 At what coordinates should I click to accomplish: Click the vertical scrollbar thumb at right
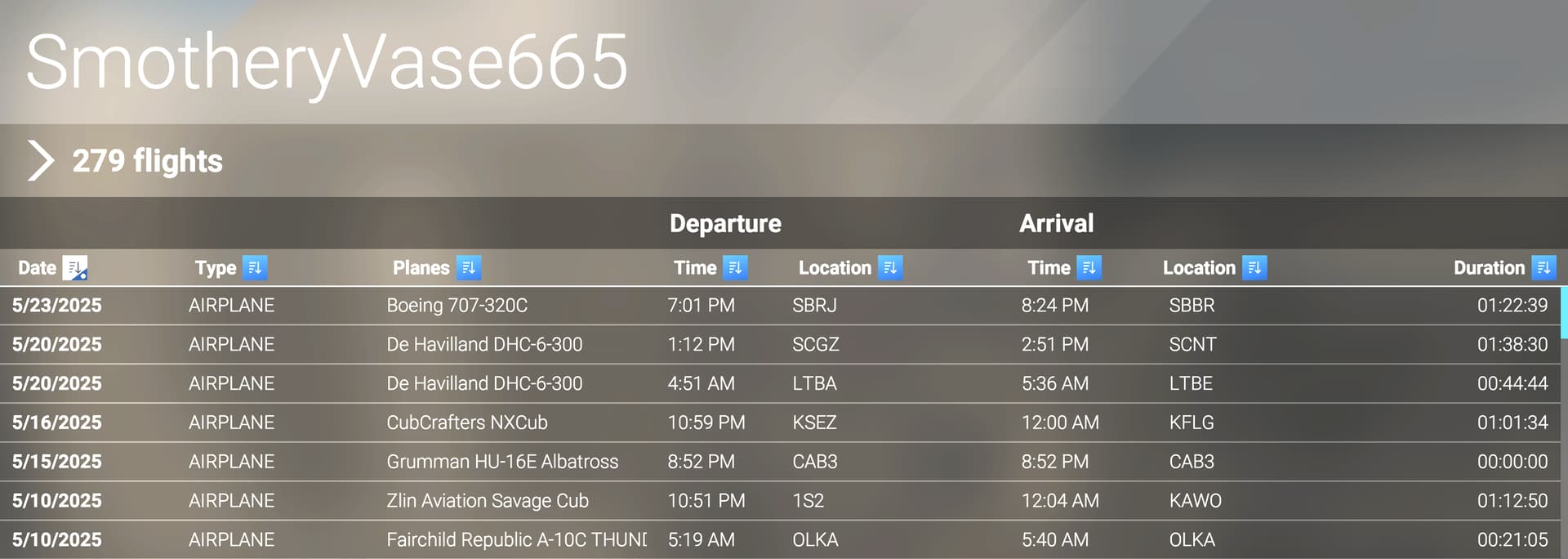[x=1564, y=312]
